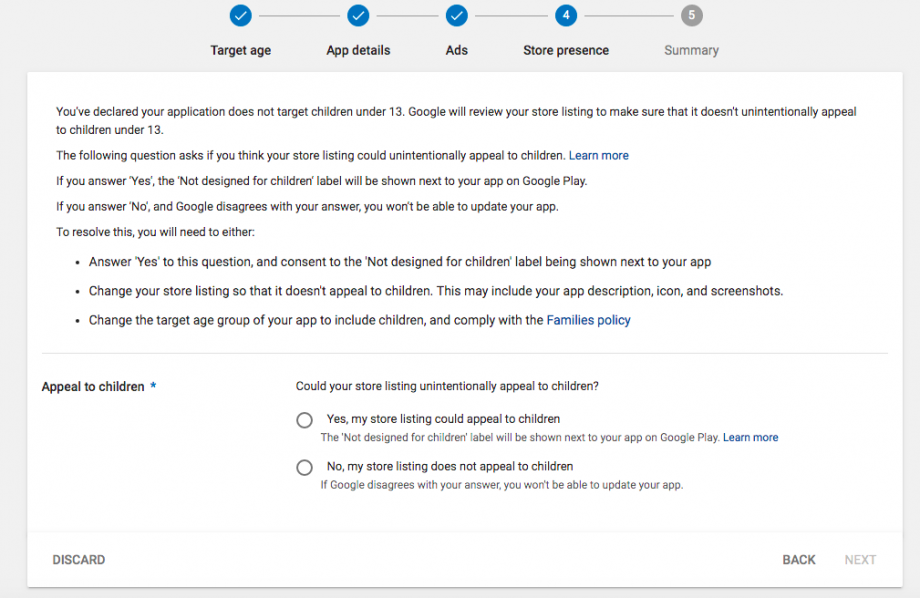Click the step 5 Summary circle icon
The height and width of the screenshot is (598, 920).
point(691,16)
